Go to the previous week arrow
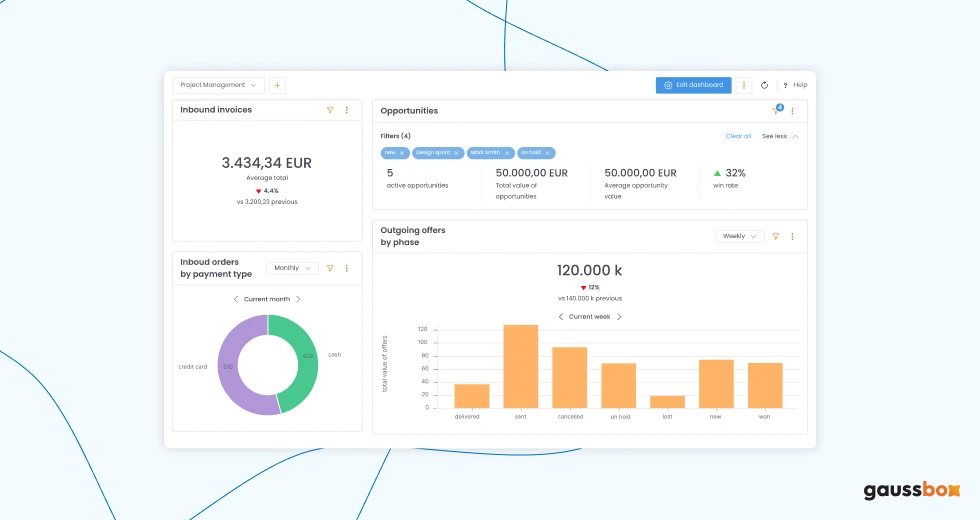This screenshot has height=520, width=980. [561, 317]
